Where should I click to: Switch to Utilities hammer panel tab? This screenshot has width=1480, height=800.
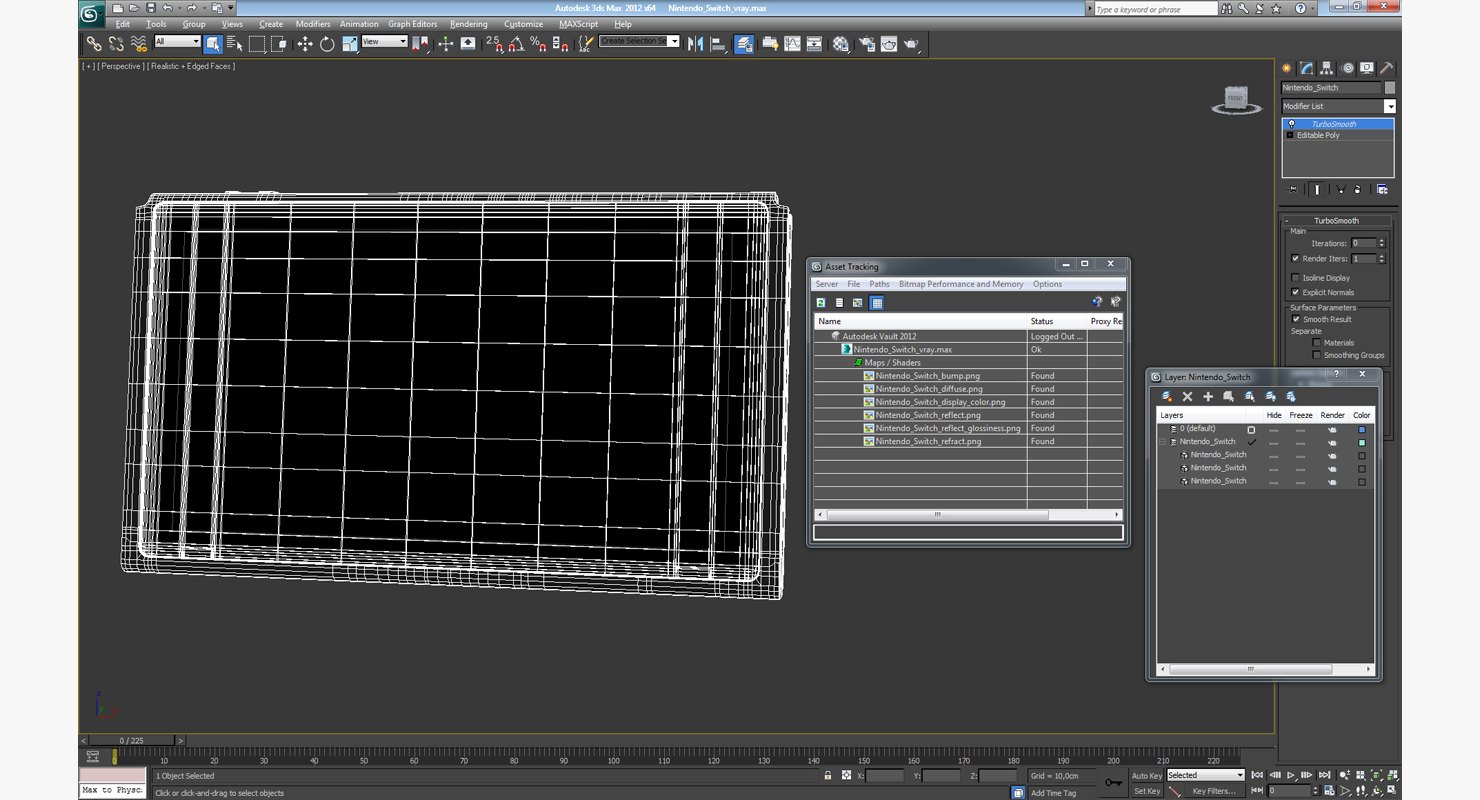[1387, 68]
